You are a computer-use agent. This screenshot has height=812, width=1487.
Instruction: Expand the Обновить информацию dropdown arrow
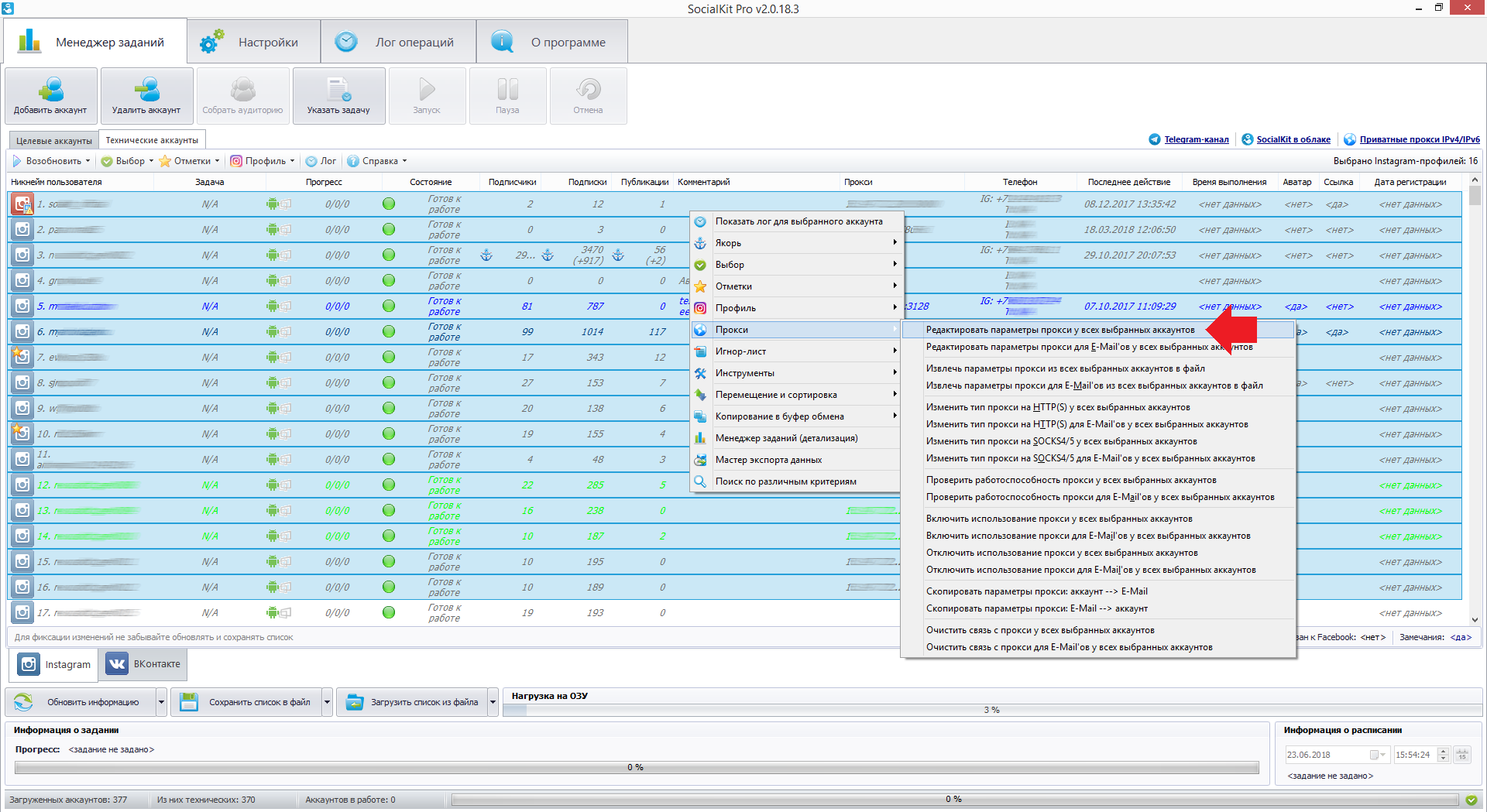(x=161, y=702)
